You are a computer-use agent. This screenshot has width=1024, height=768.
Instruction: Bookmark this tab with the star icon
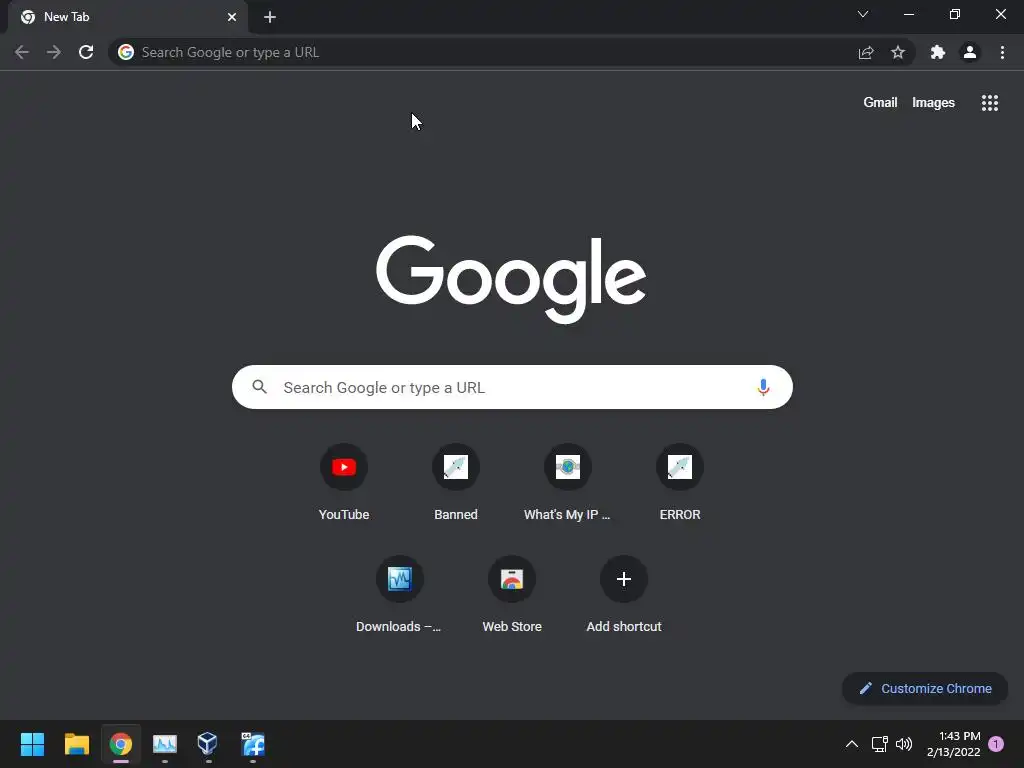pyautogui.click(x=898, y=52)
